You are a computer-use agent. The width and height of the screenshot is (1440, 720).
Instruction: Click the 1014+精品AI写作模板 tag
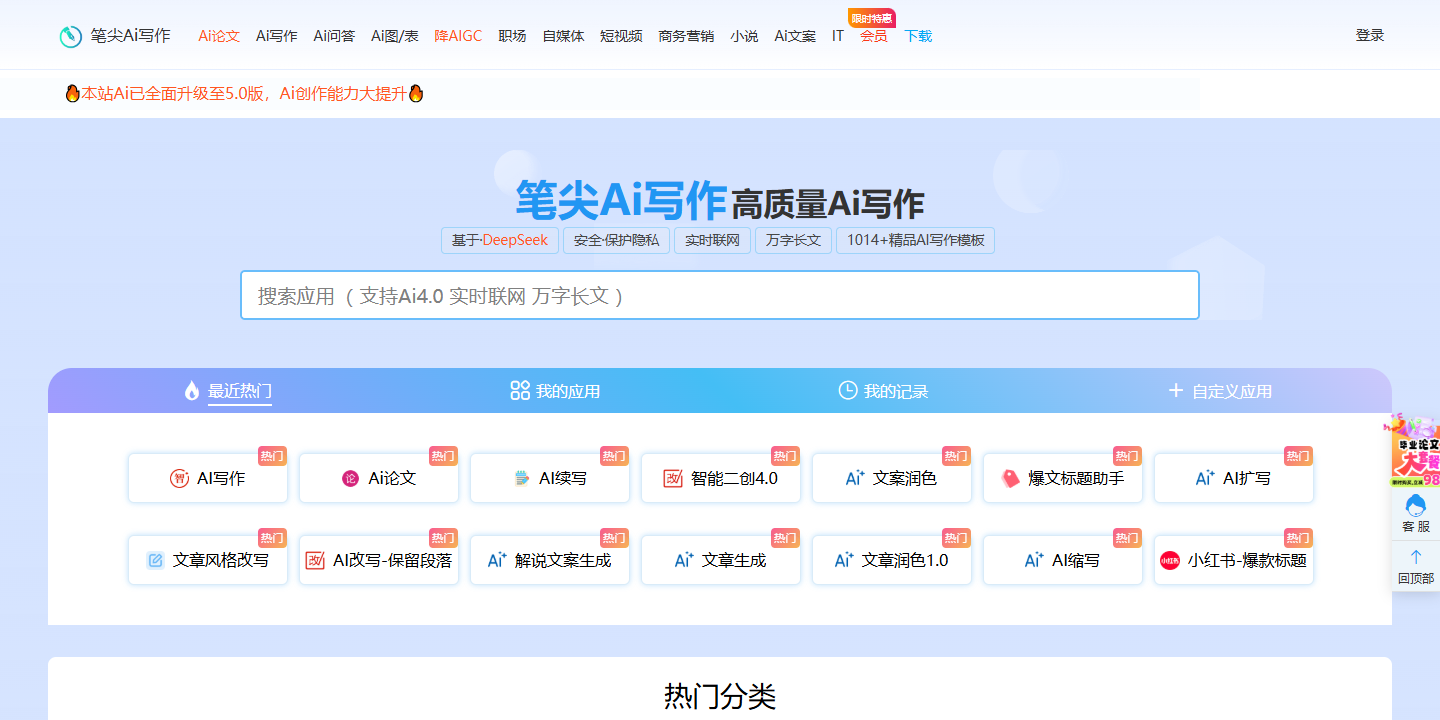click(915, 241)
